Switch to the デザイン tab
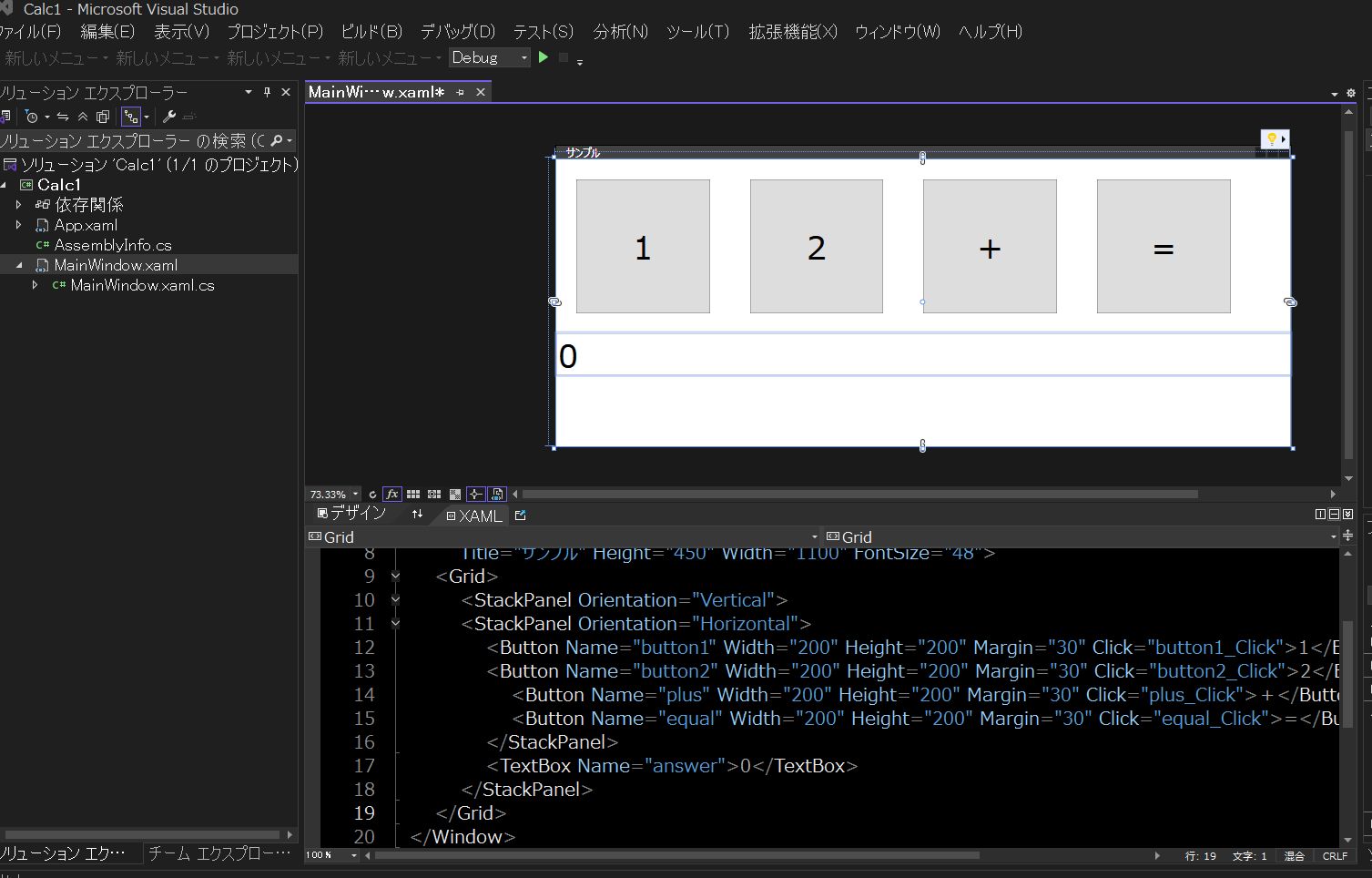The height and width of the screenshot is (878, 1372). click(x=351, y=514)
